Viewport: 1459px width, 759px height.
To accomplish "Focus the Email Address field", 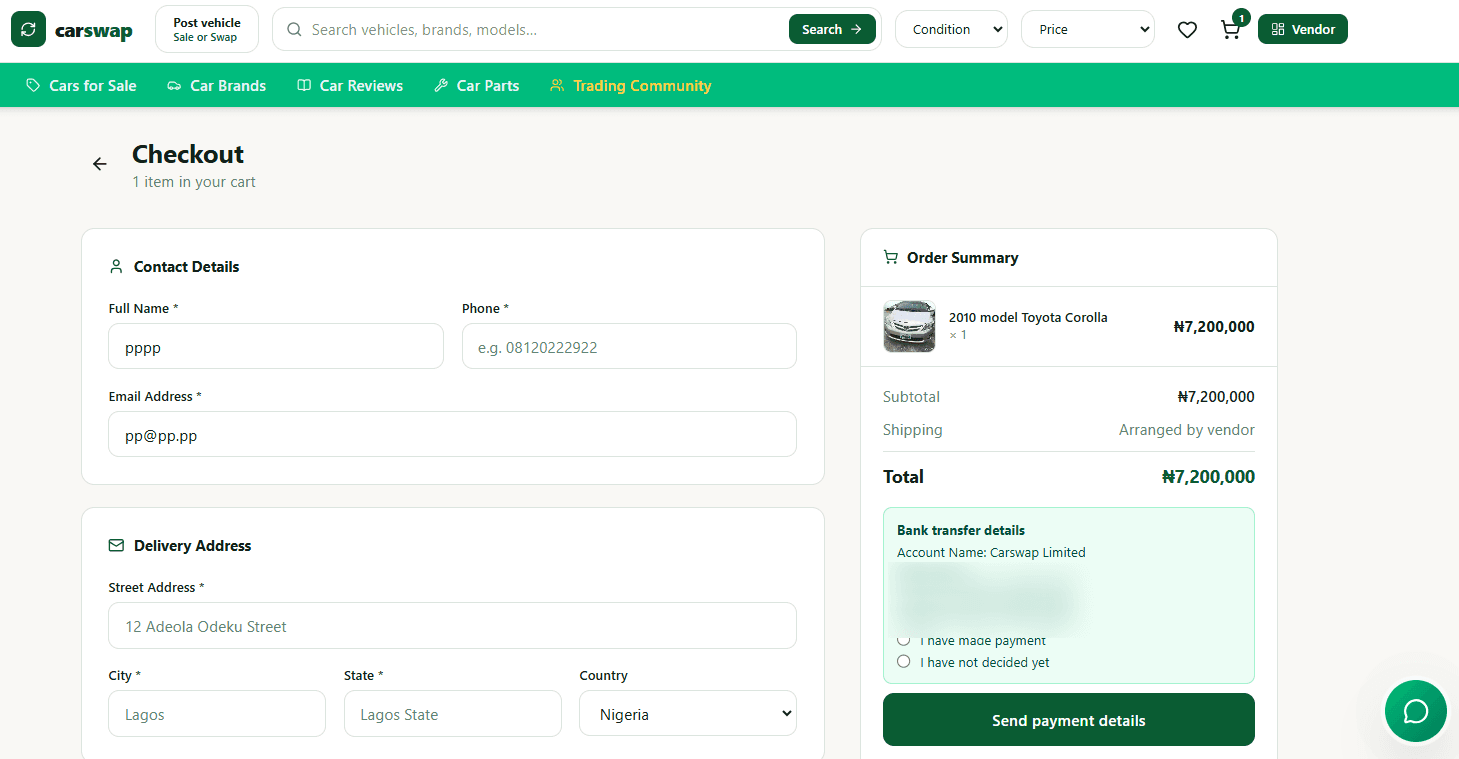I will pos(452,435).
